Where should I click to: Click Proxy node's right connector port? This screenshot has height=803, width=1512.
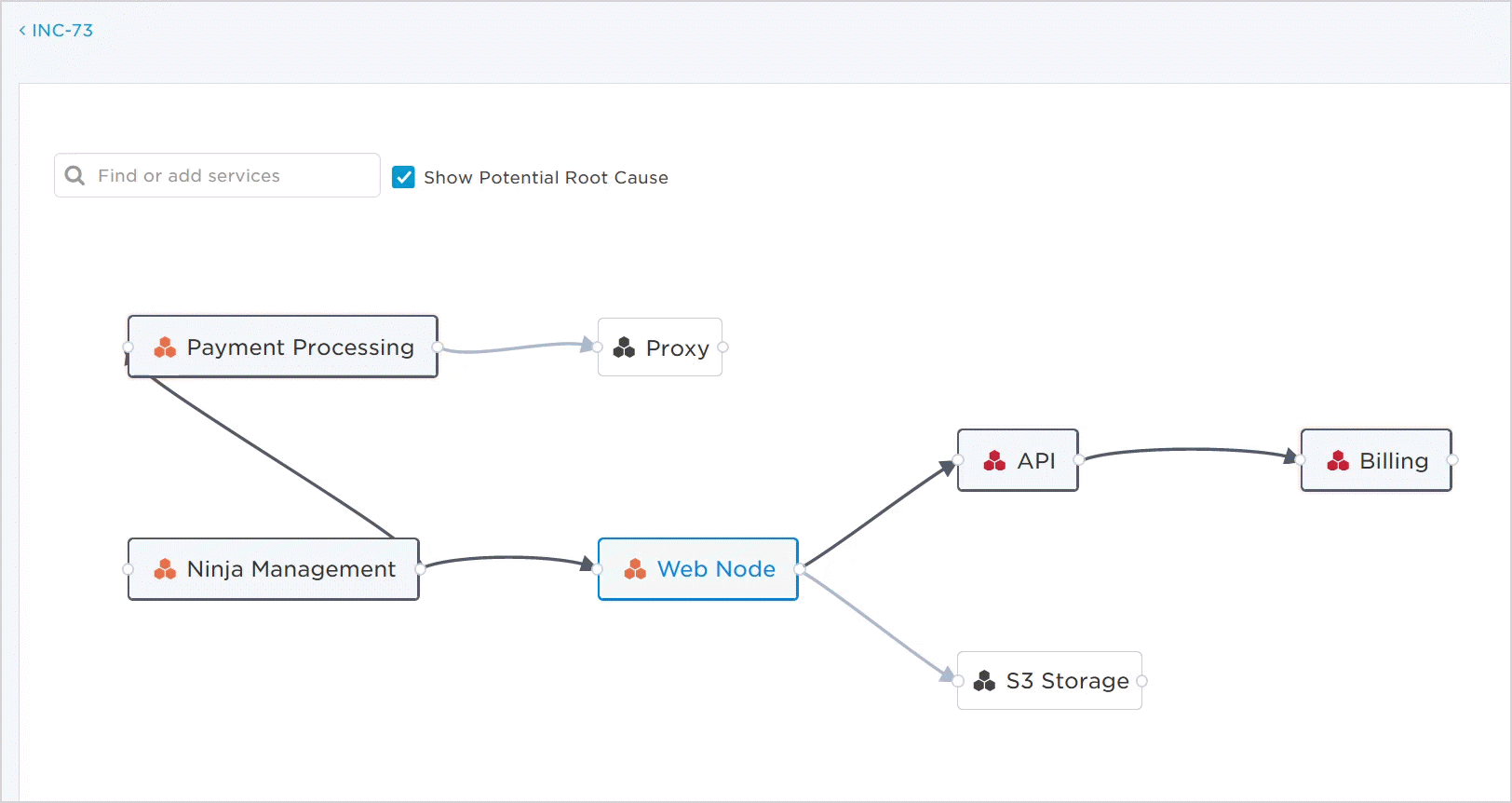click(x=722, y=347)
